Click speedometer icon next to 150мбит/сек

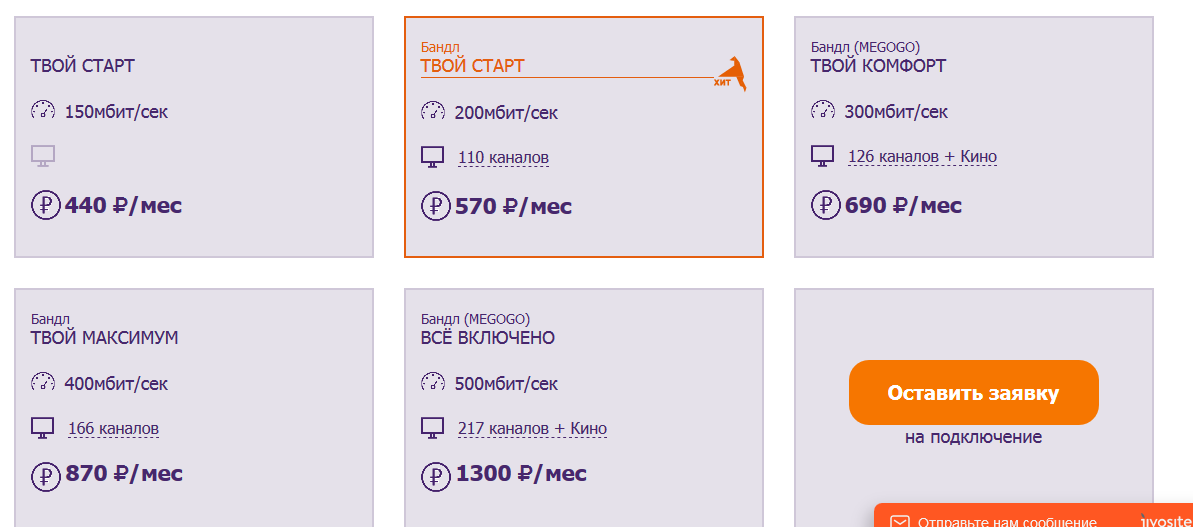tap(43, 110)
